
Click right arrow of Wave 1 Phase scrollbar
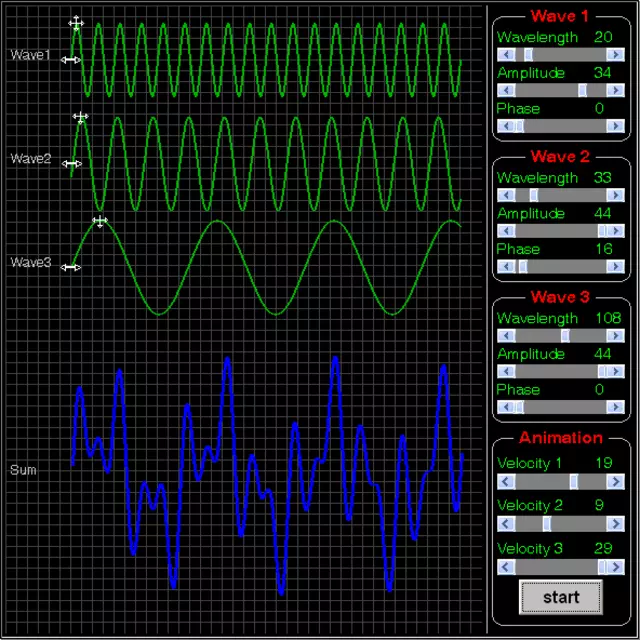tap(617, 126)
